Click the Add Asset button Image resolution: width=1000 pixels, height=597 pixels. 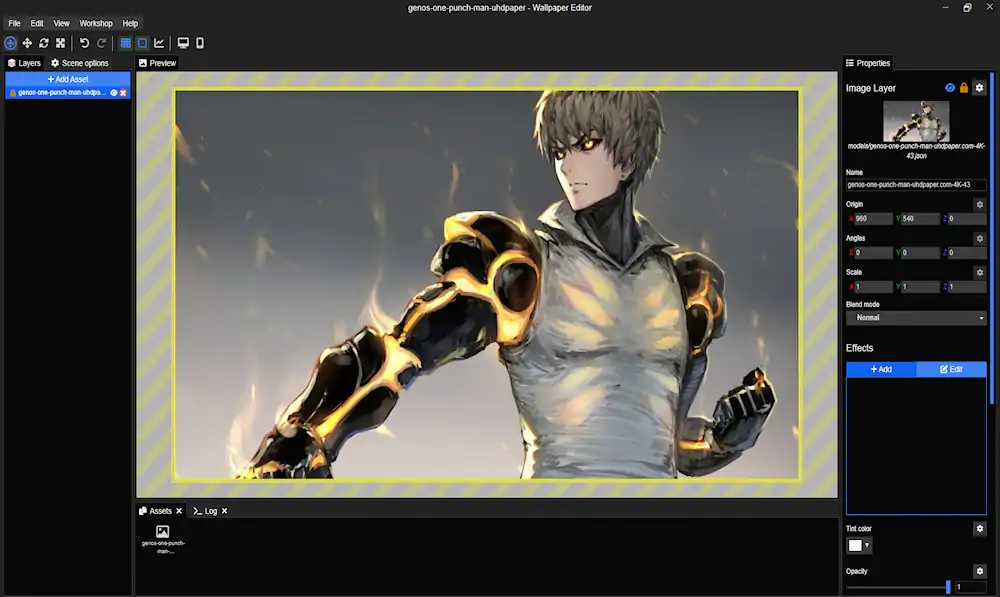(x=68, y=79)
